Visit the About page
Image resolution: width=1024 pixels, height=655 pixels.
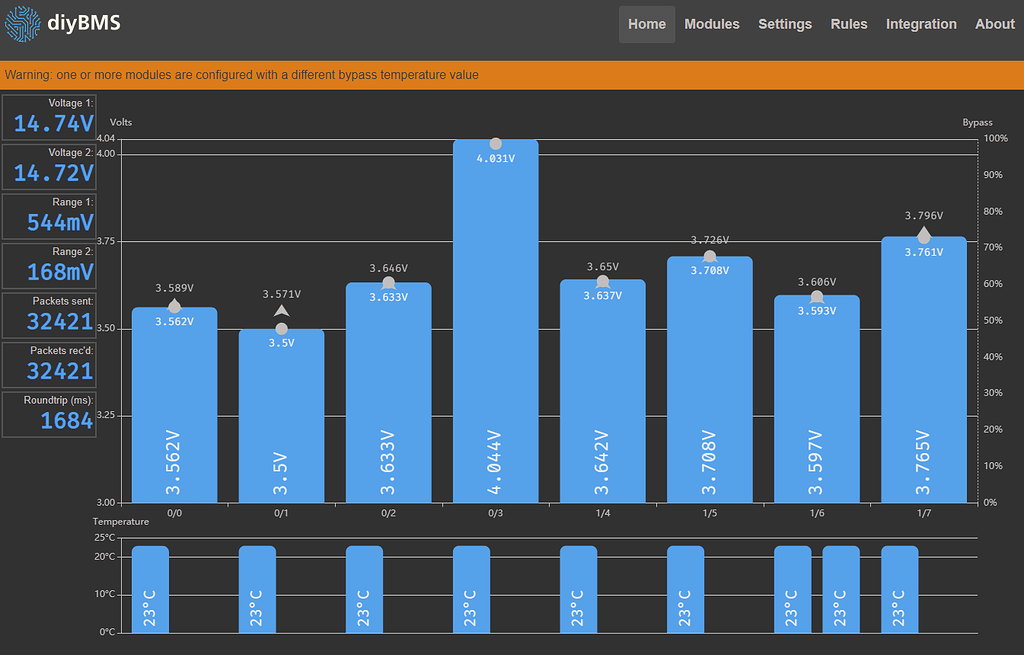point(994,24)
